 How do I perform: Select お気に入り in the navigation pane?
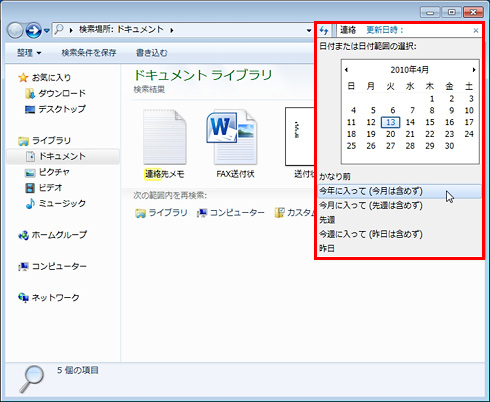click(x=51, y=78)
